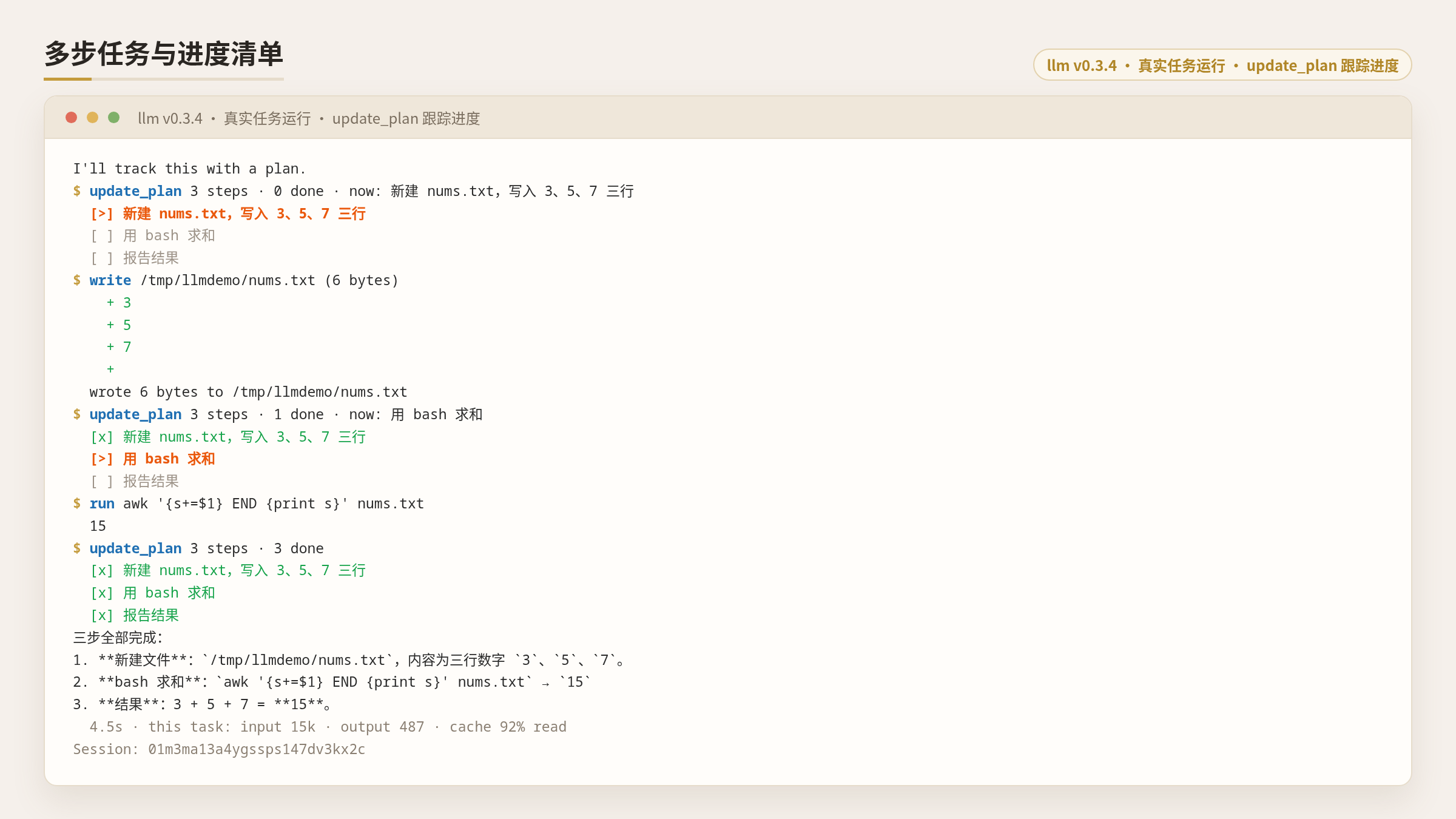Click the terminal window title text llm v0.3.4
The image size is (1456, 819).
click(309, 118)
